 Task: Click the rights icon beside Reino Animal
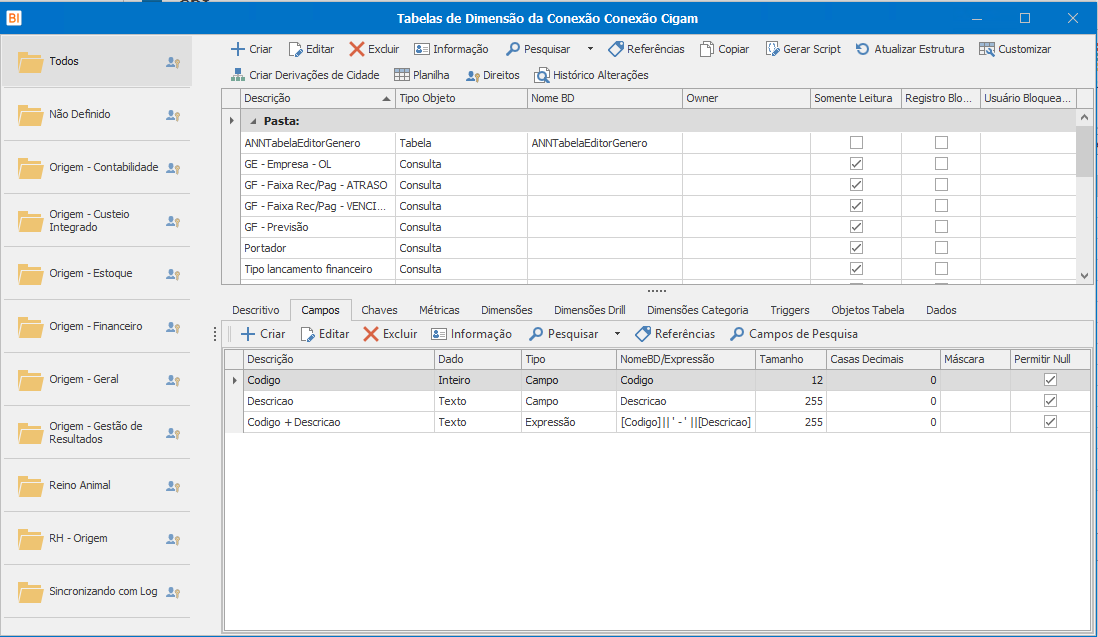coord(173,486)
